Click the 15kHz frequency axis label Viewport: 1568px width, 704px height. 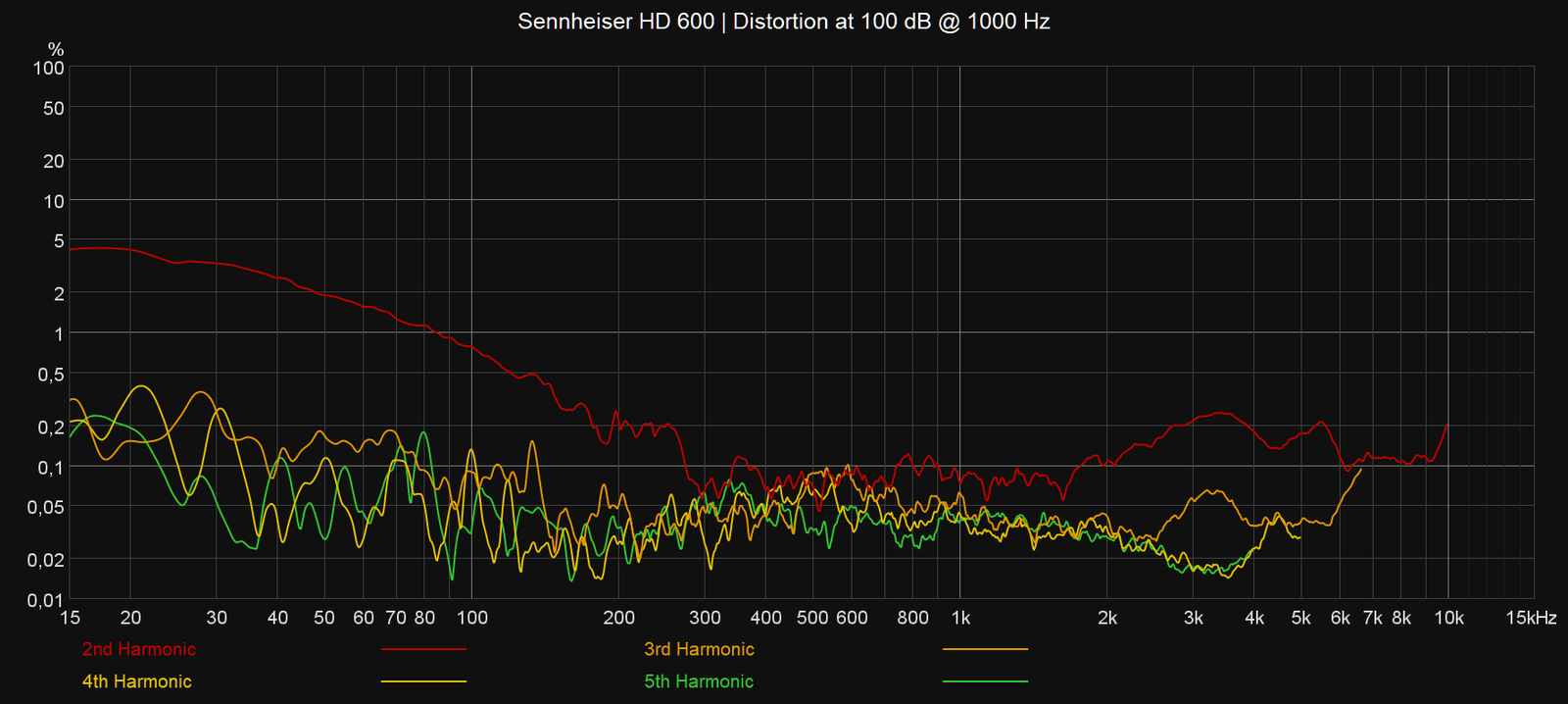tap(1531, 618)
